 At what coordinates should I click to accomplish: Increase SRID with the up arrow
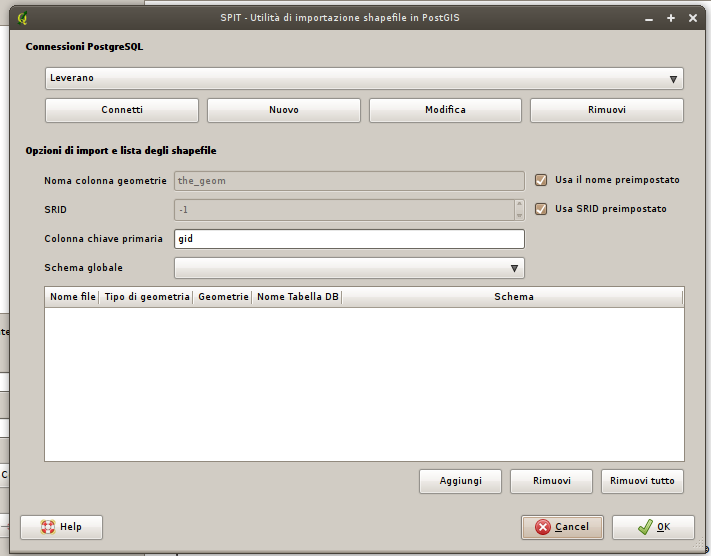(519, 205)
